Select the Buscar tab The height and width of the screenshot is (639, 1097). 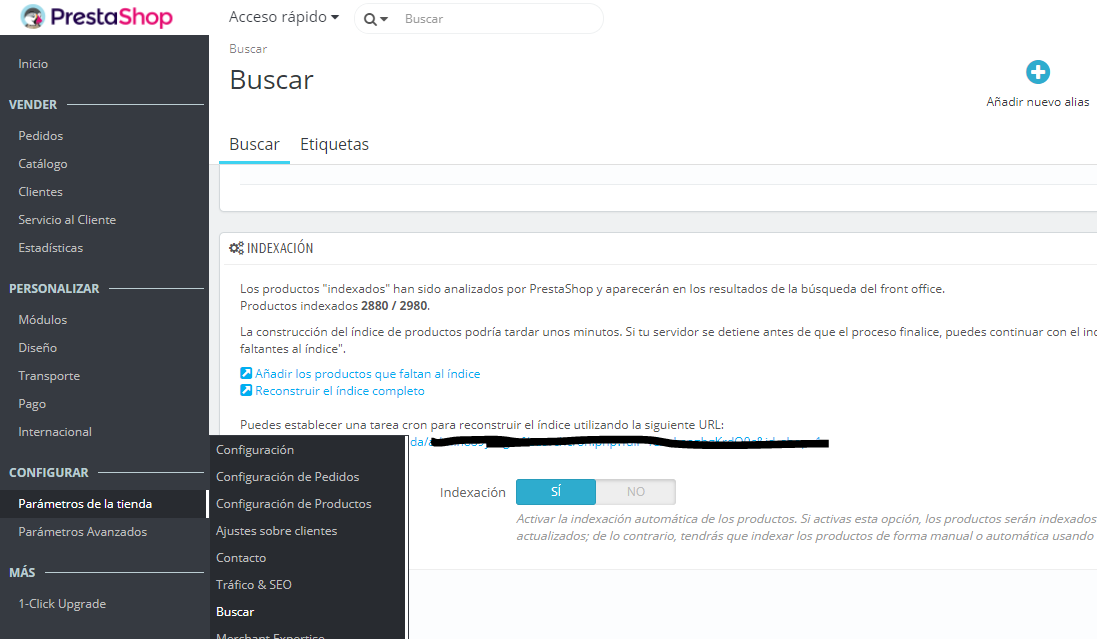point(254,145)
